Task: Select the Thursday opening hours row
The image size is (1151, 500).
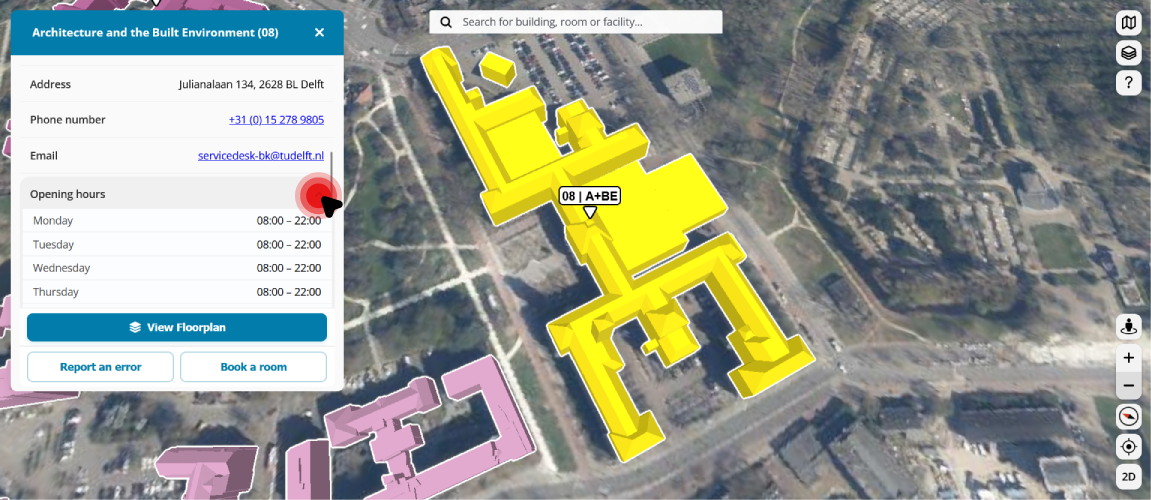Action: click(177, 291)
